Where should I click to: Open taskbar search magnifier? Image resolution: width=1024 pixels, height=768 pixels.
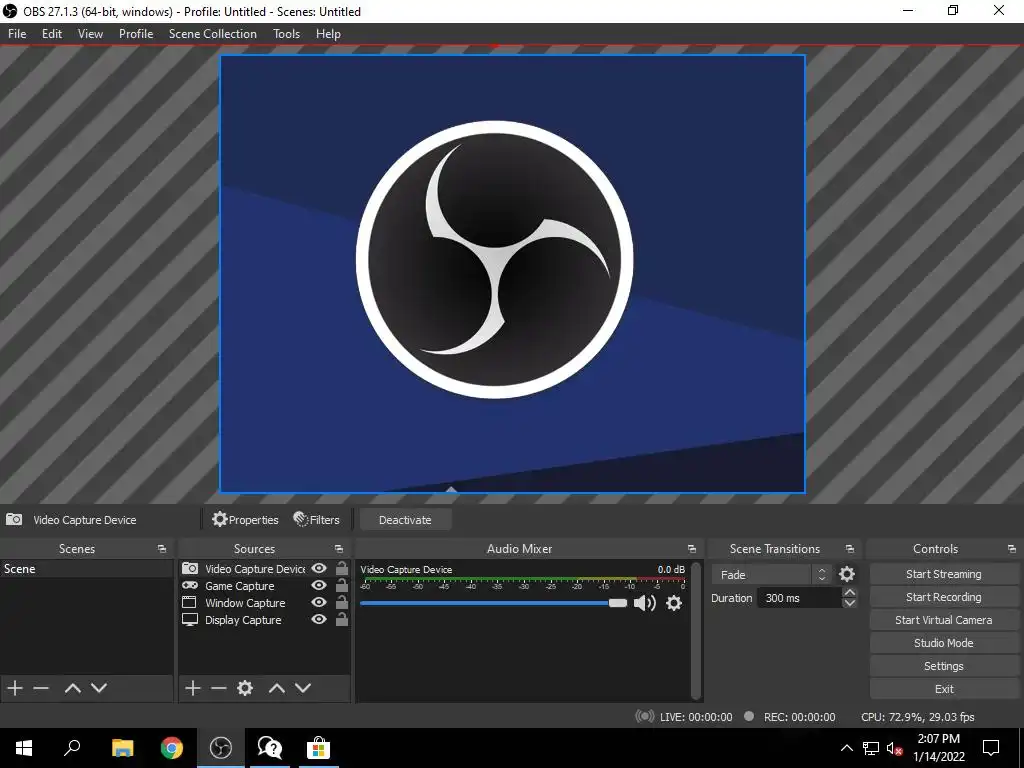72,748
